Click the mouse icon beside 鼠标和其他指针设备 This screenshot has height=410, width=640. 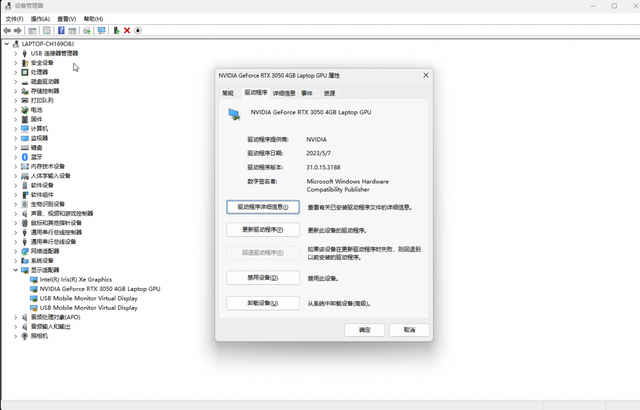click(x=25, y=223)
